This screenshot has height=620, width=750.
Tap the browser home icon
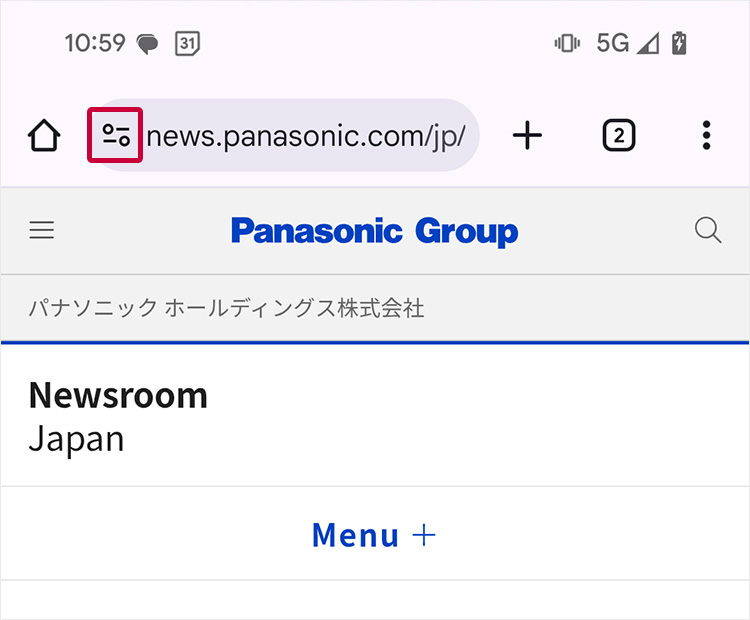pos(44,135)
